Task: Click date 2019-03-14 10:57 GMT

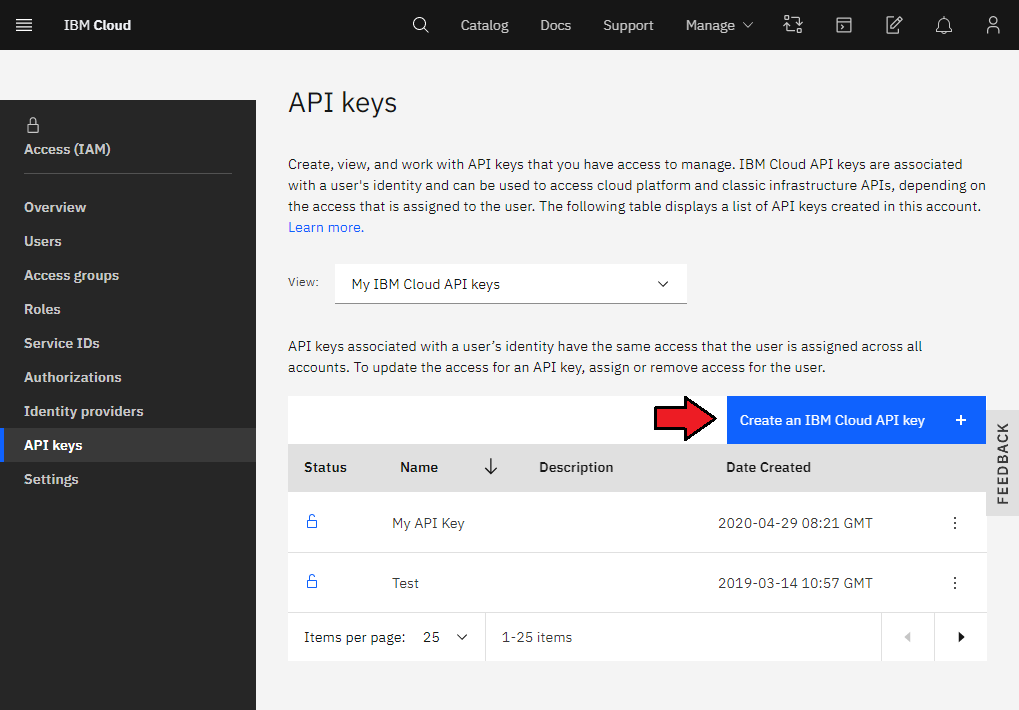Action: coord(795,583)
